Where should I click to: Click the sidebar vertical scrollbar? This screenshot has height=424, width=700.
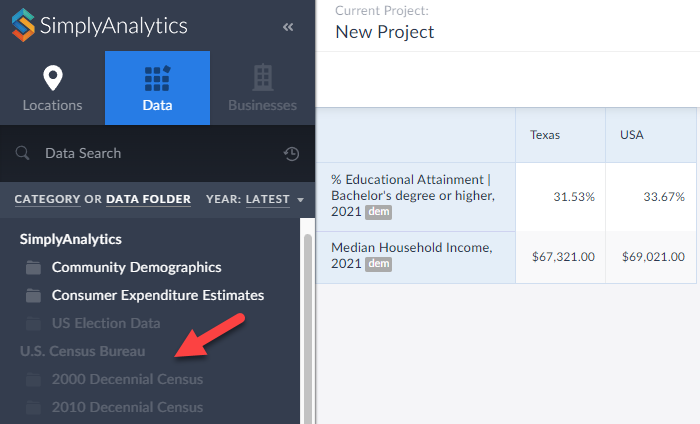307,330
